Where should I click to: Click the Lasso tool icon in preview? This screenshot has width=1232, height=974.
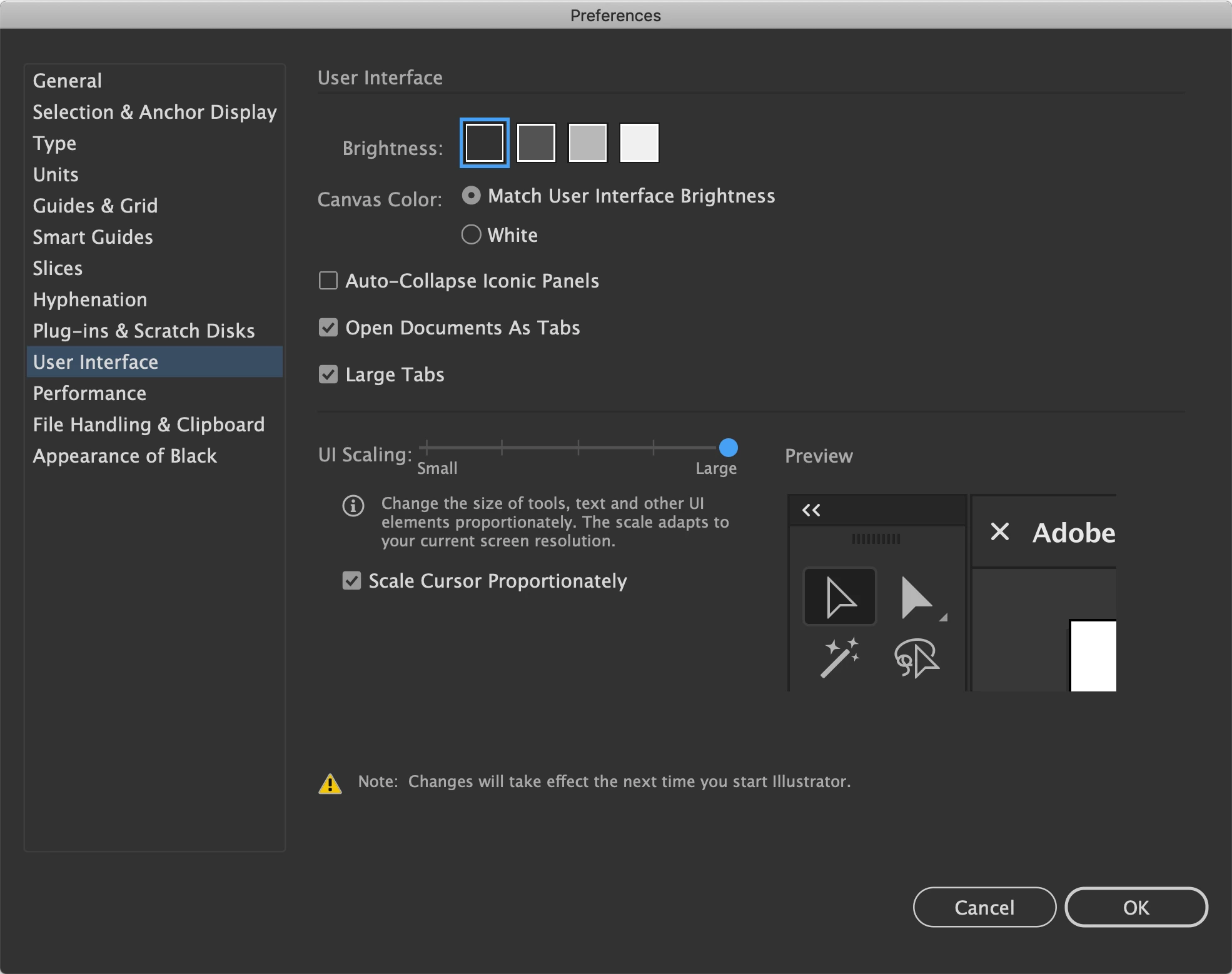(x=916, y=658)
